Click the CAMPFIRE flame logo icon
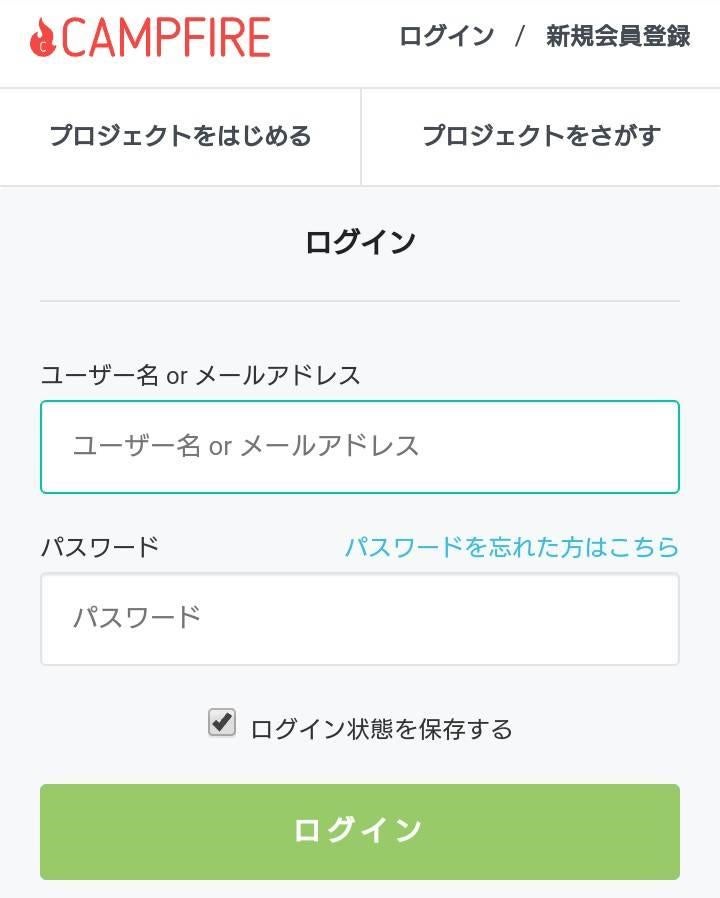 (42, 39)
